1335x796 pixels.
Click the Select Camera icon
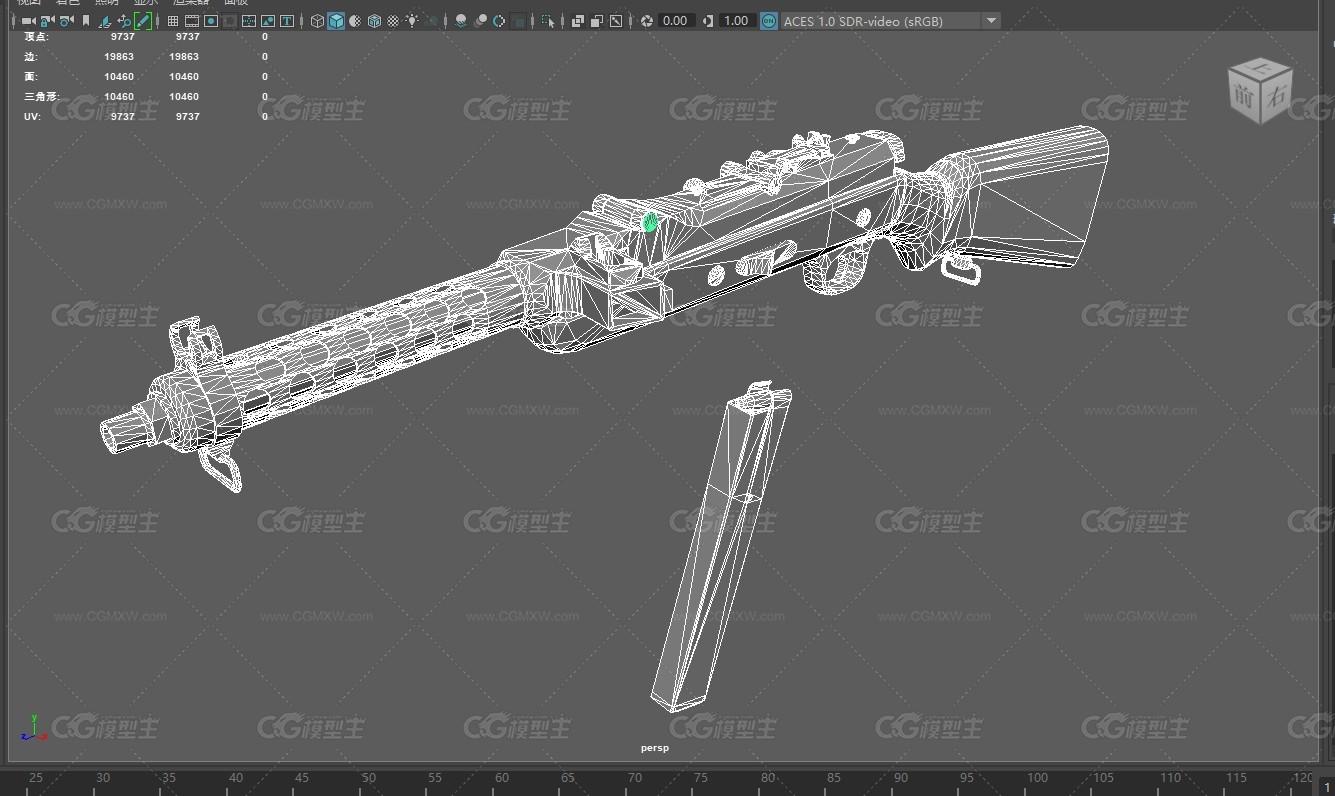tap(28, 20)
